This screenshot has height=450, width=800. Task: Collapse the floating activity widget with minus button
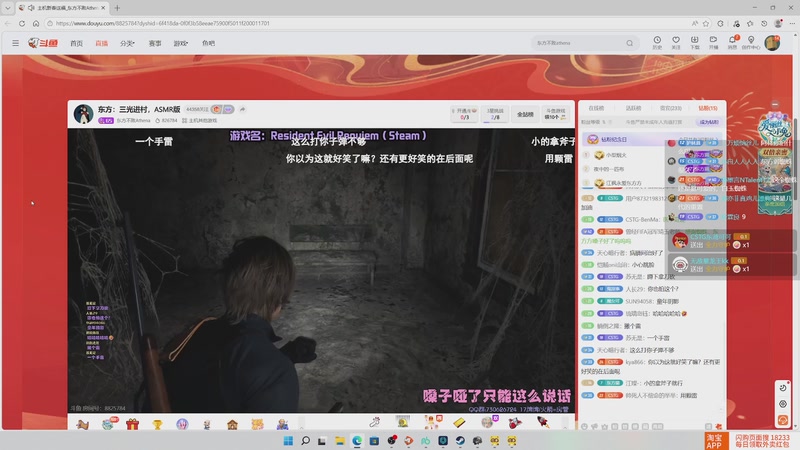click(774, 104)
